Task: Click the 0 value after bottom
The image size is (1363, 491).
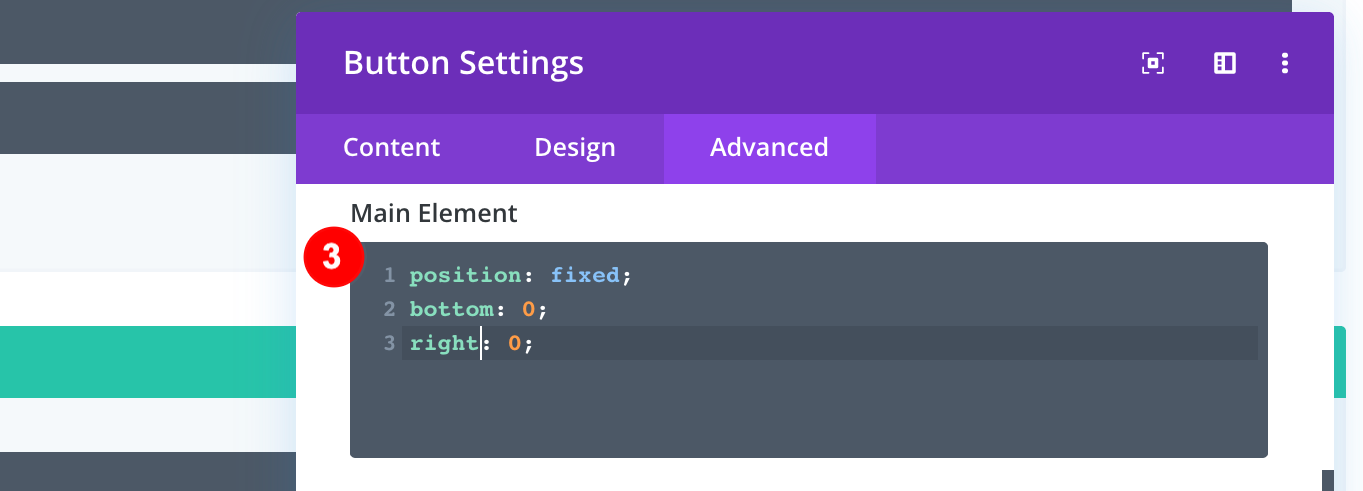Action: pos(529,309)
